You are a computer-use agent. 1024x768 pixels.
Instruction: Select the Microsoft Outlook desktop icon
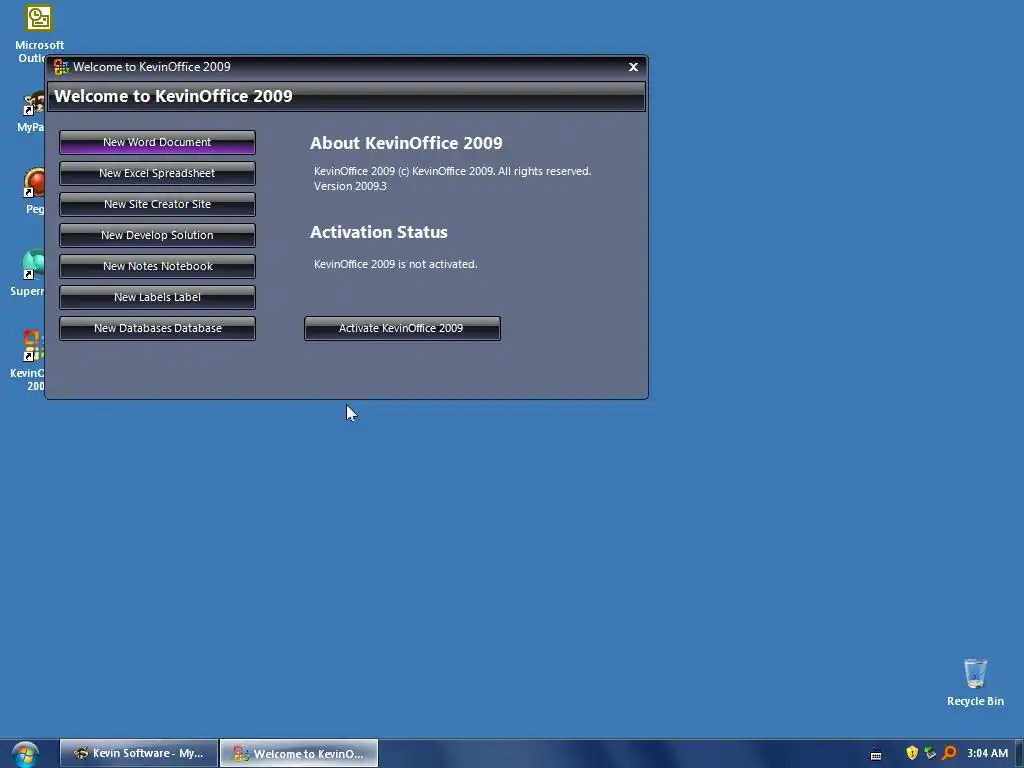click(39, 34)
